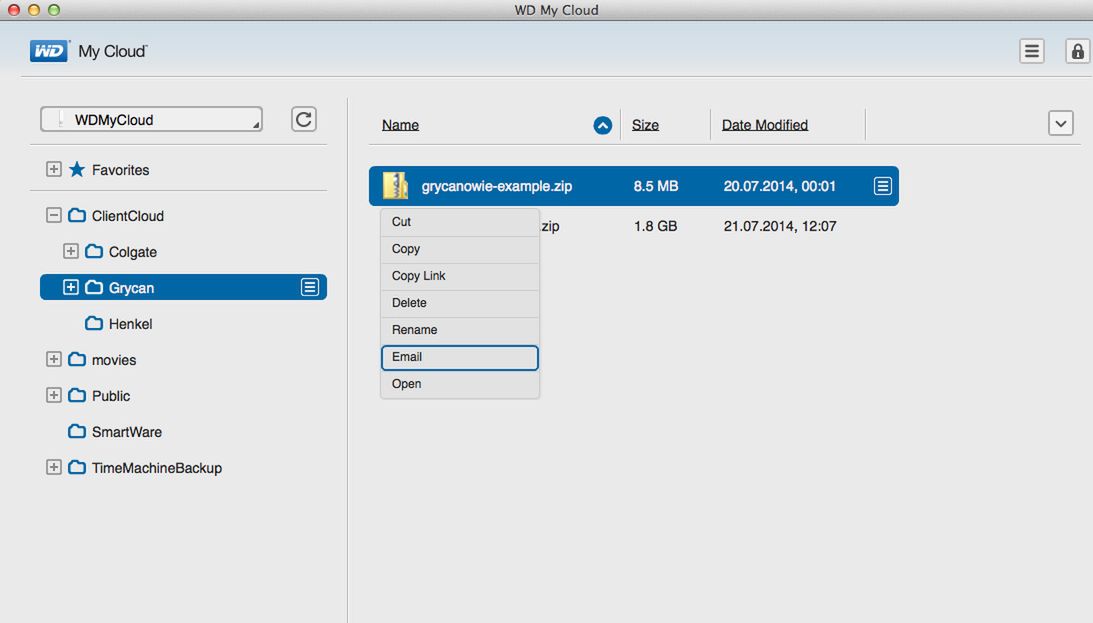Open the Grycan folder's actions menu icon
Viewport: 1093px width, 623px height.
309,287
